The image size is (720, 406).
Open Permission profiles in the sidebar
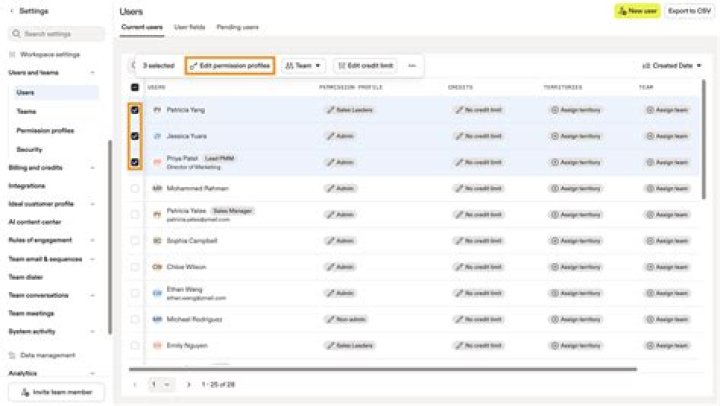click(x=45, y=130)
